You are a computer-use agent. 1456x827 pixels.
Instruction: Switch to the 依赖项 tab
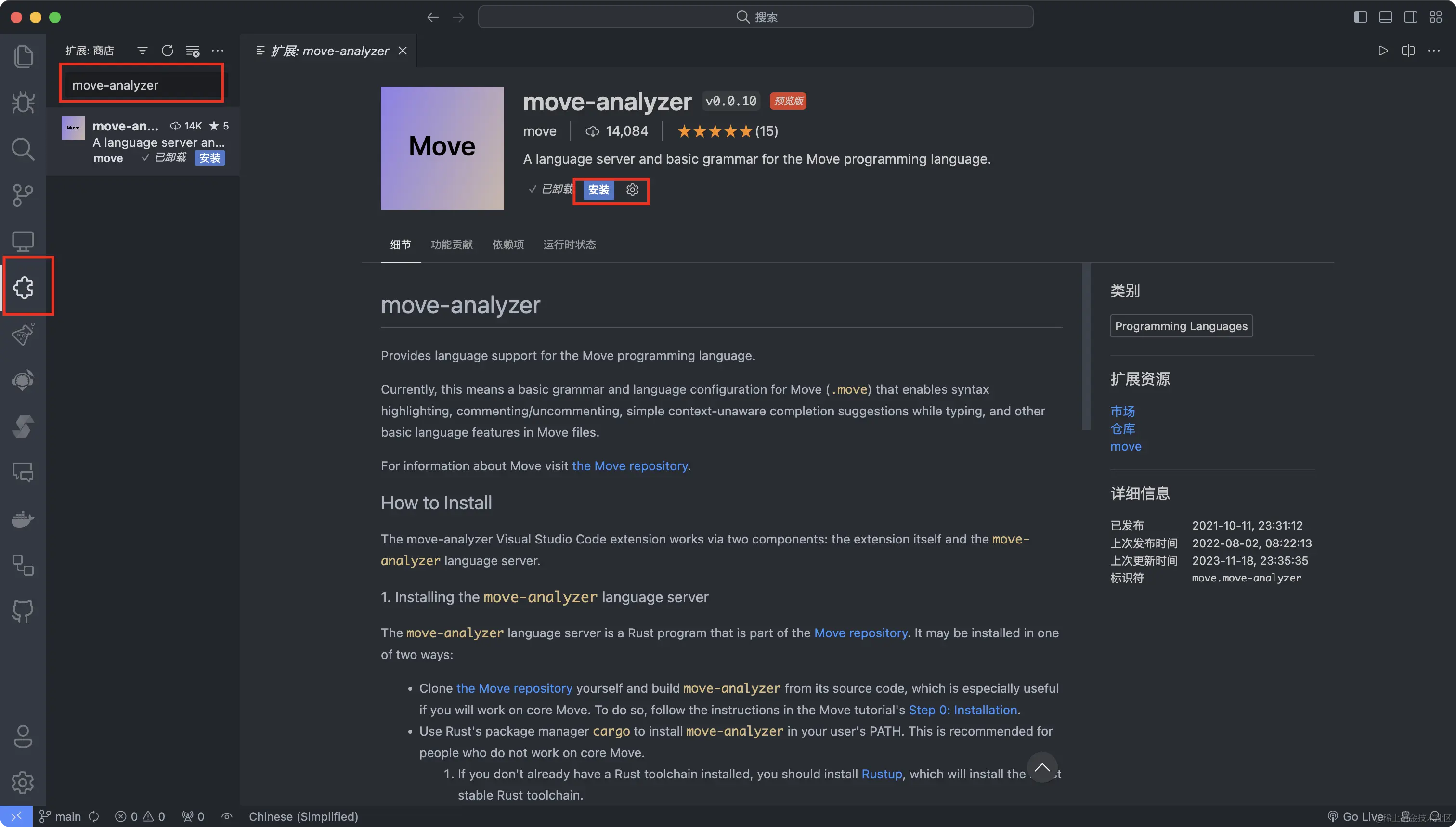pos(507,245)
